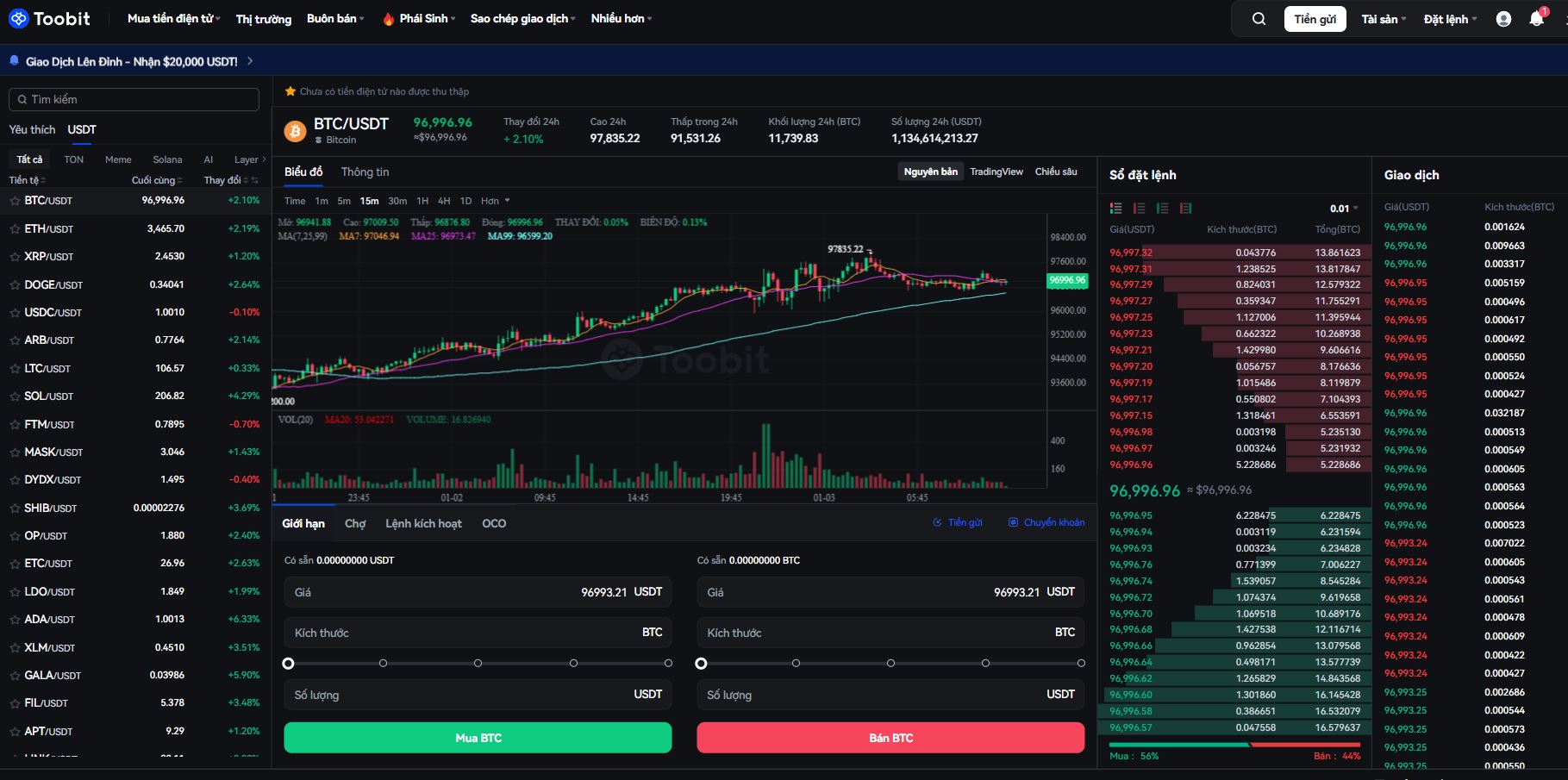Switch chart to TradingView

tap(996, 172)
